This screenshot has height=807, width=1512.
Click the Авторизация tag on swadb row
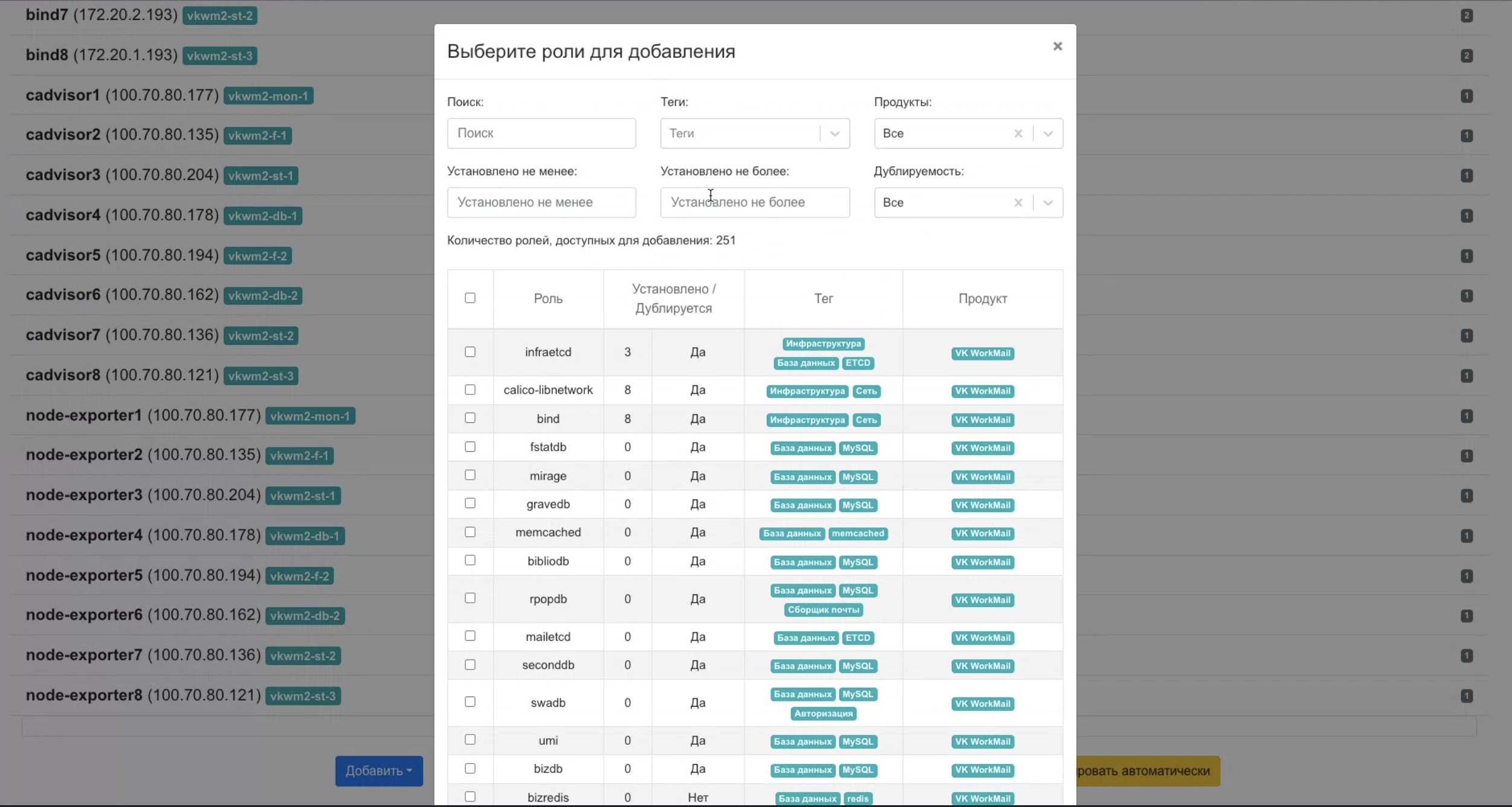pyautogui.click(x=823, y=713)
